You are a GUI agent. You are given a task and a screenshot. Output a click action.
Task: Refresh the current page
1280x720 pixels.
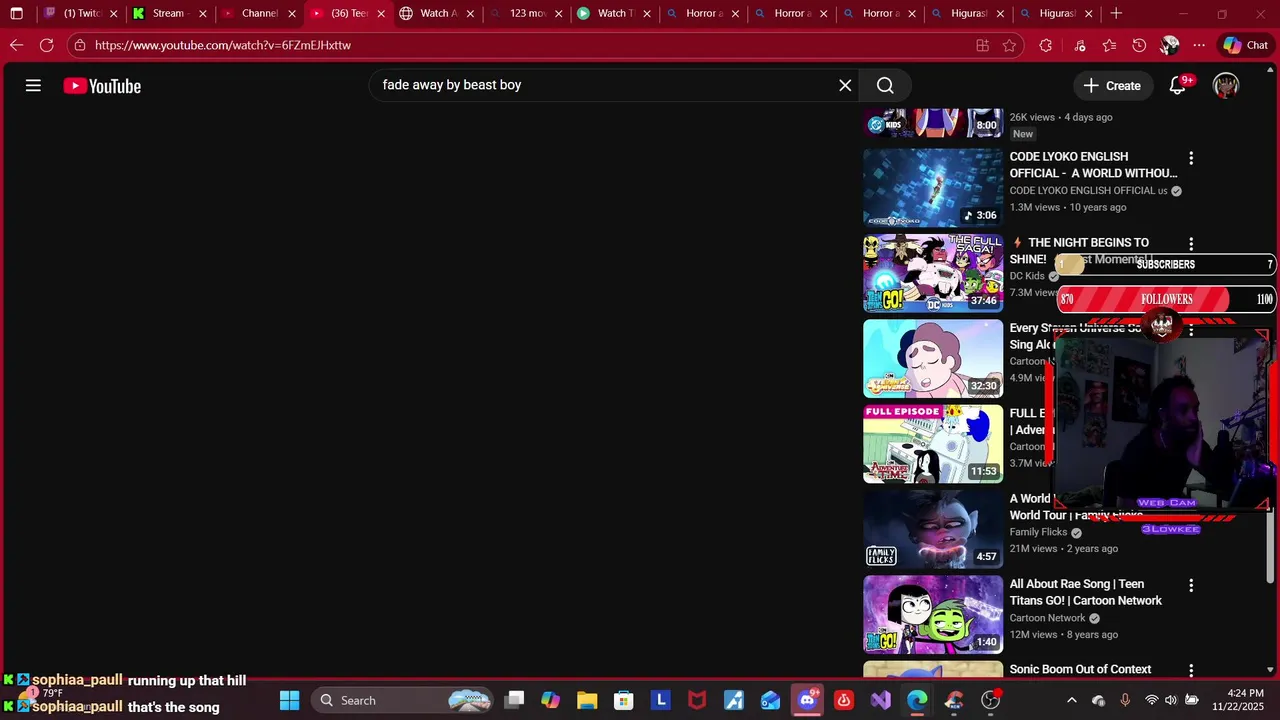point(46,45)
